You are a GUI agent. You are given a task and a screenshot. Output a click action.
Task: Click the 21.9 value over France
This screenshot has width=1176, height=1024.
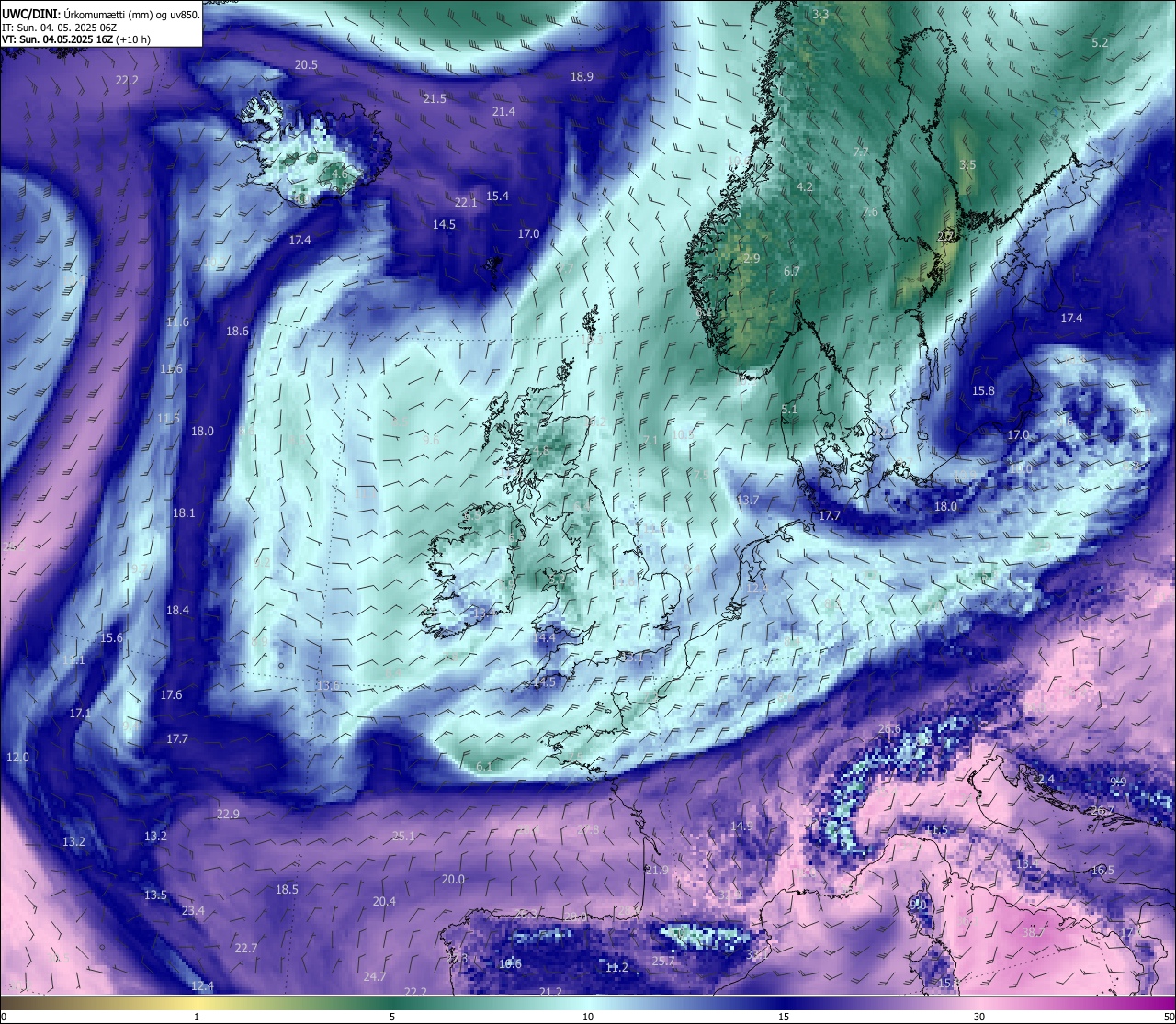657,870
